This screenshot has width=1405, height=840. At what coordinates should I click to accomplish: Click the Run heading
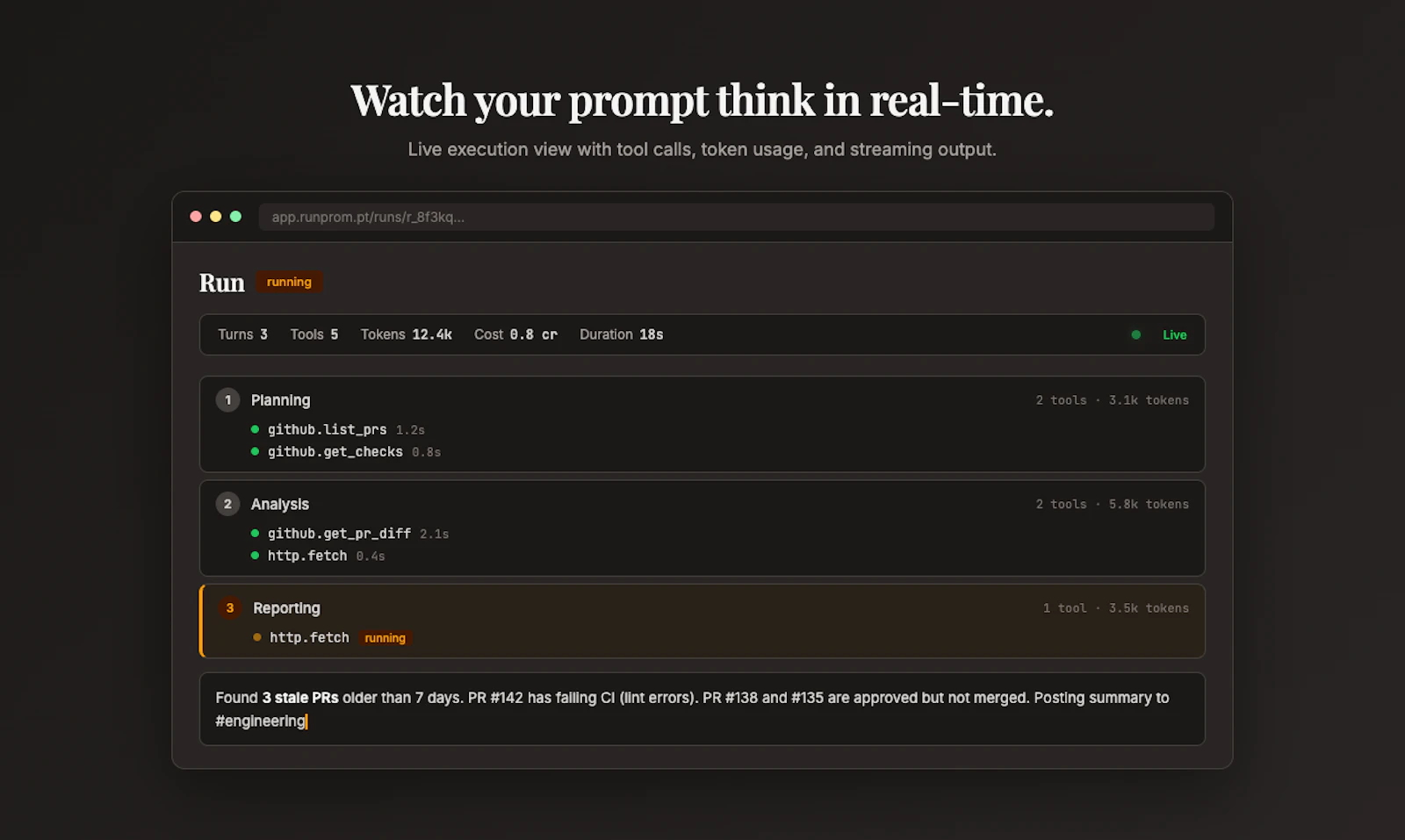221,283
